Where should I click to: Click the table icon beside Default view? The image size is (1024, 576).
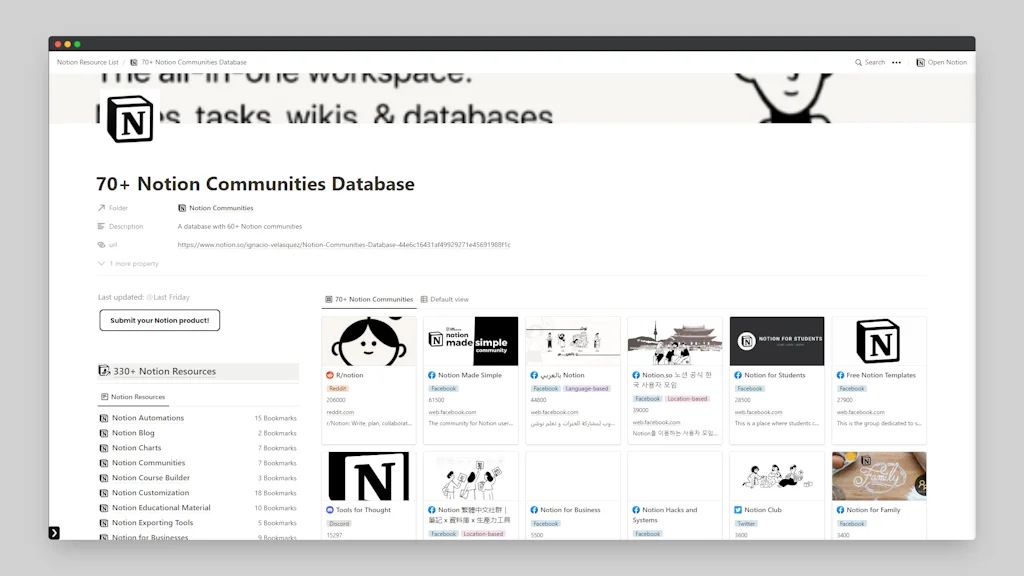tap(424, 299)
